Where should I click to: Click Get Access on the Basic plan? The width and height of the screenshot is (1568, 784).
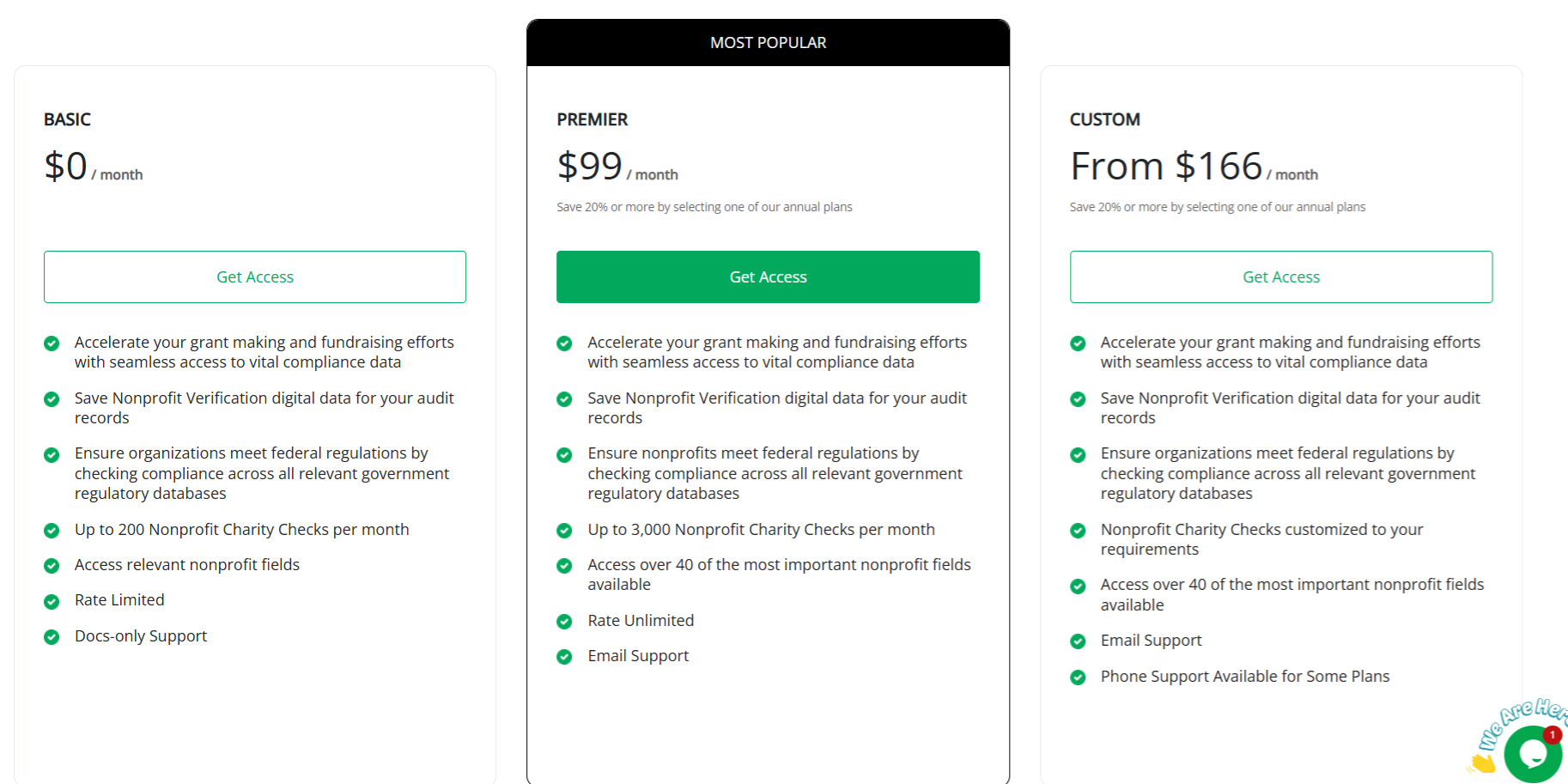coord(255,277)
